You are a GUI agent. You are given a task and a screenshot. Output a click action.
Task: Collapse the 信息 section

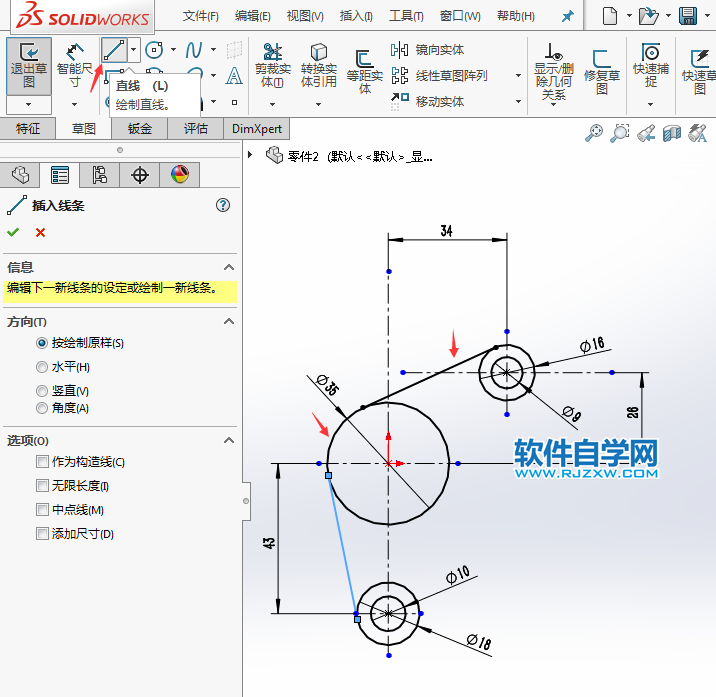click(229, 267)
